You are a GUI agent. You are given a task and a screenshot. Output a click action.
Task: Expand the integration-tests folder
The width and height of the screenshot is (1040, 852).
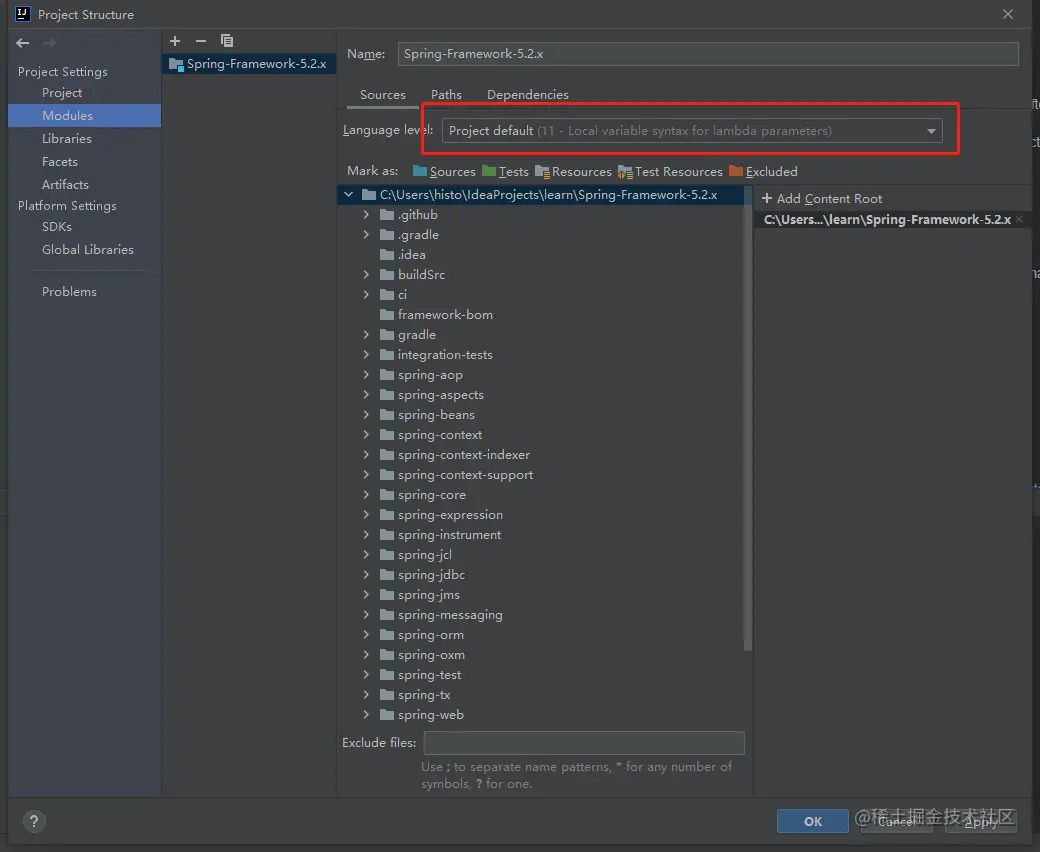pyautogui.click(x=366, y=355)
